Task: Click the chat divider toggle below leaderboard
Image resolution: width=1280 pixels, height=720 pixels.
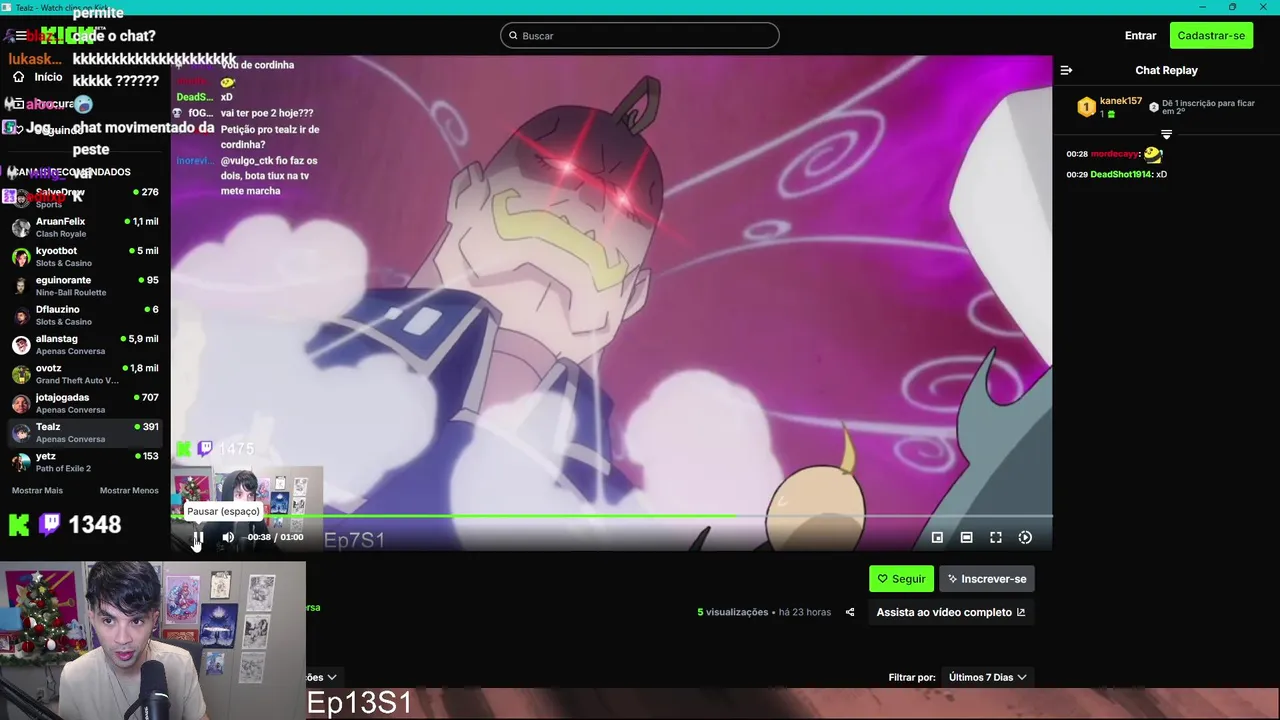Action: [x=1166, y=134]
